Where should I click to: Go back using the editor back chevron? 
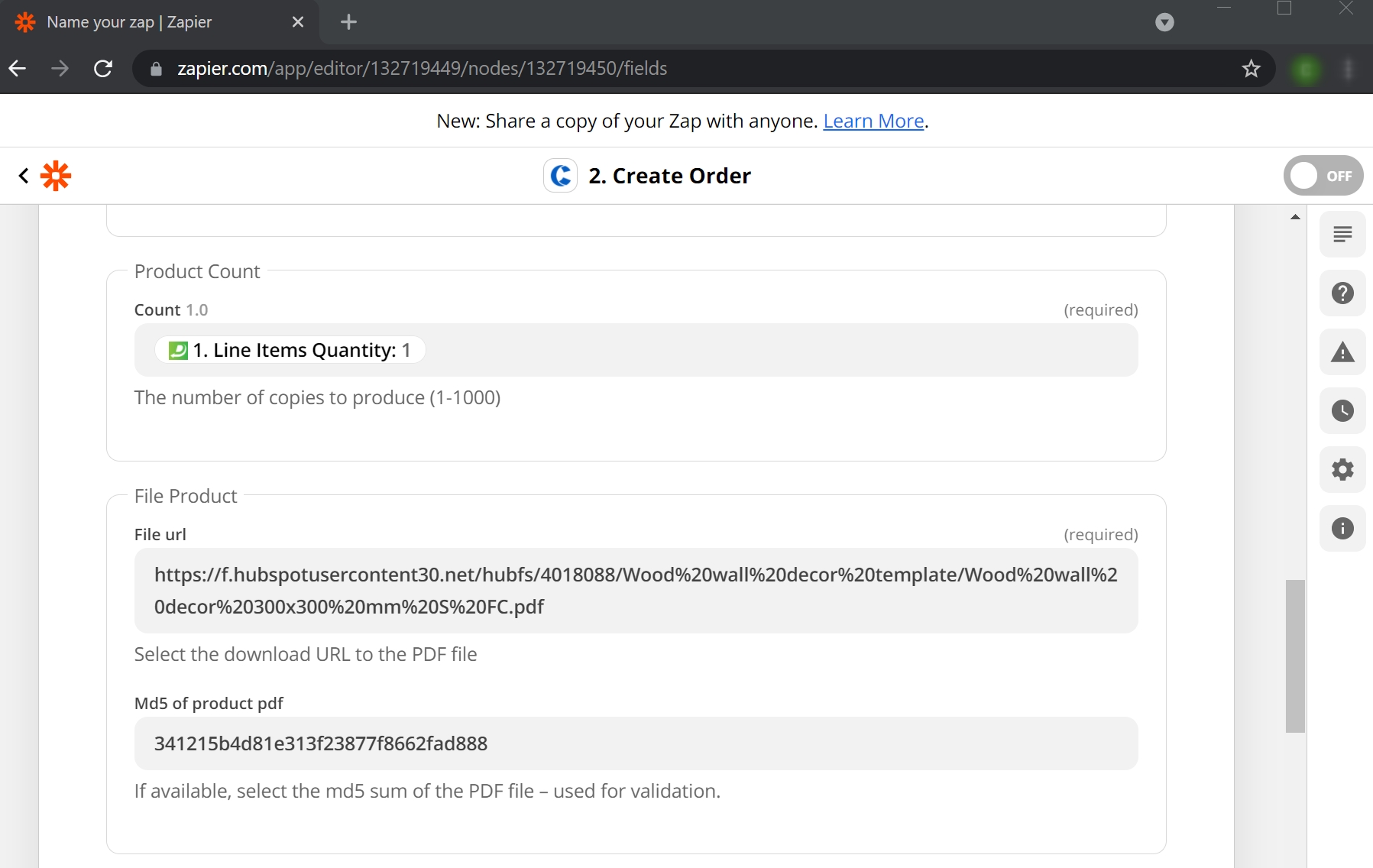[24, 176]
